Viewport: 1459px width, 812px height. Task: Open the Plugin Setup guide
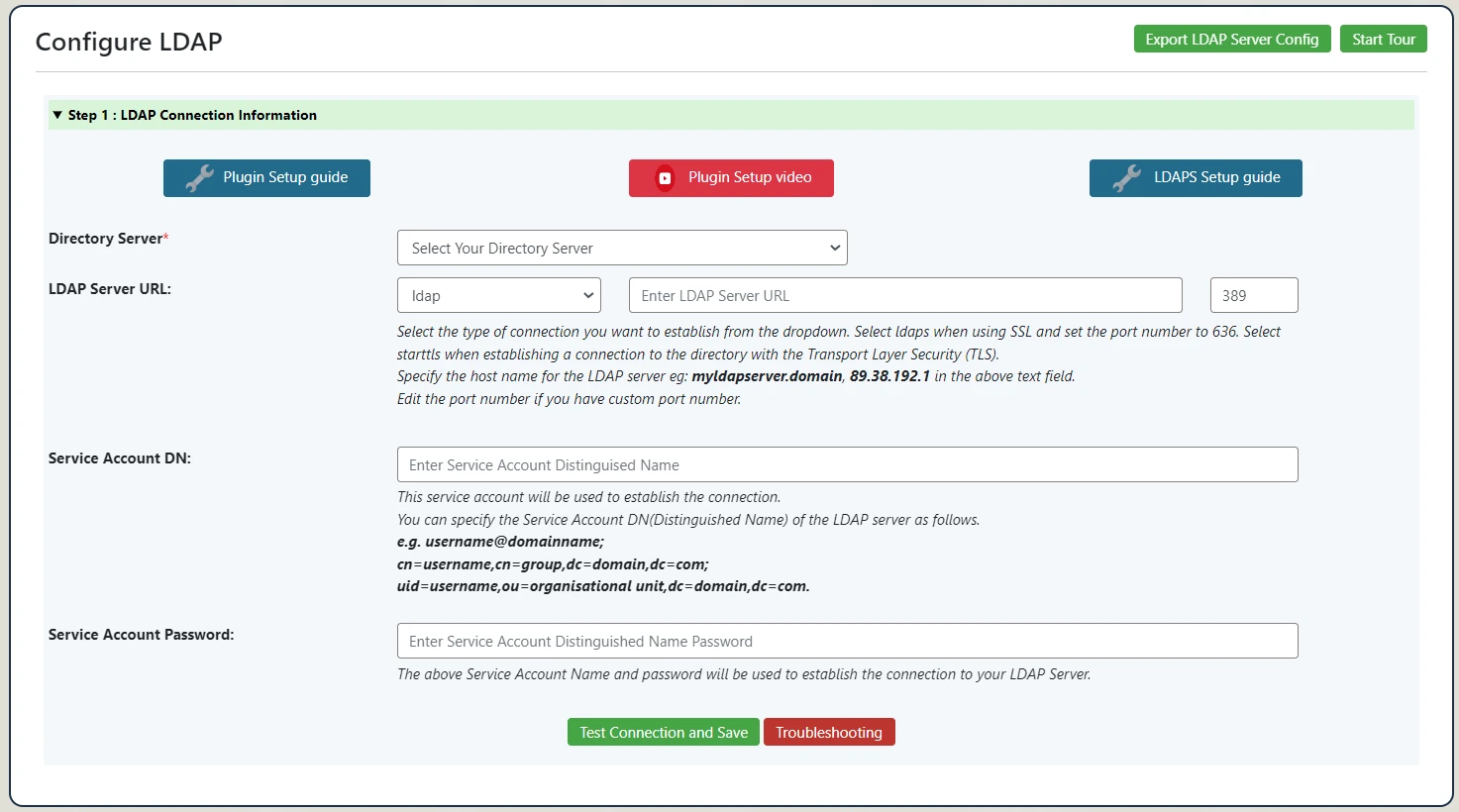point(266,177)
